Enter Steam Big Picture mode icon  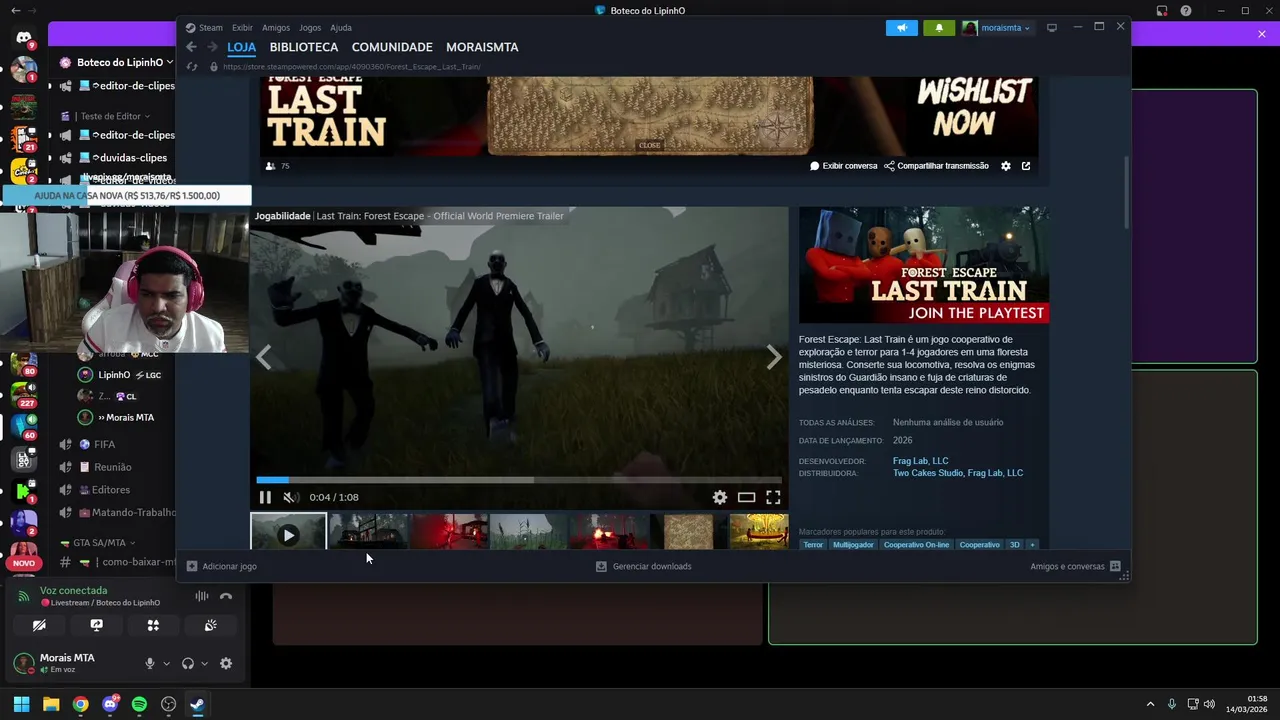coord(1052,28)
